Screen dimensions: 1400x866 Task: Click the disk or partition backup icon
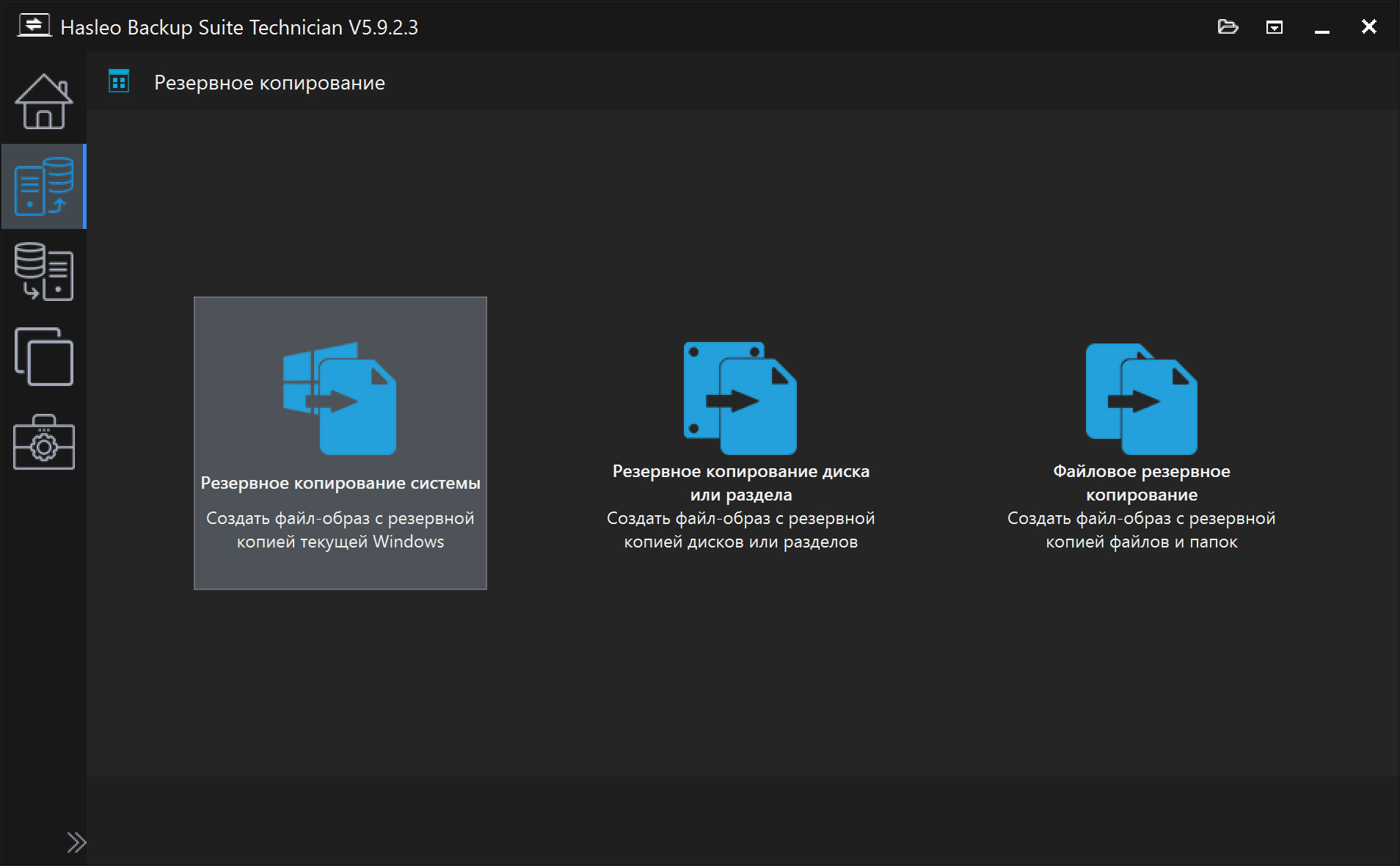click(x=740, y=399)
